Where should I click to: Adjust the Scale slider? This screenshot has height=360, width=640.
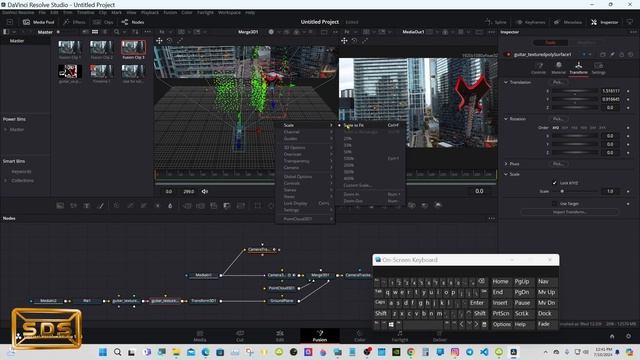tap(575, 191)
